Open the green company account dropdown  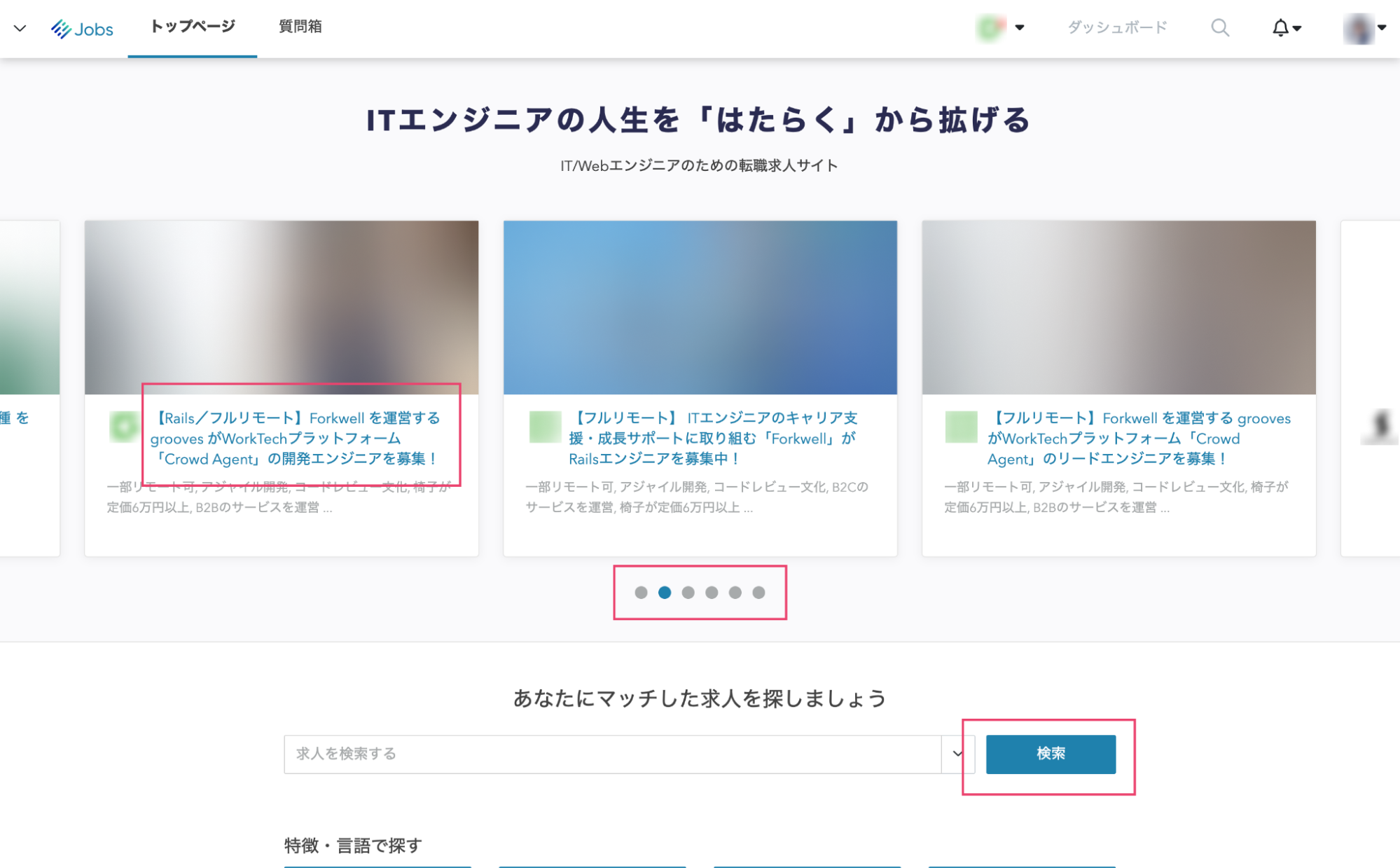(x=1000, y=28)
